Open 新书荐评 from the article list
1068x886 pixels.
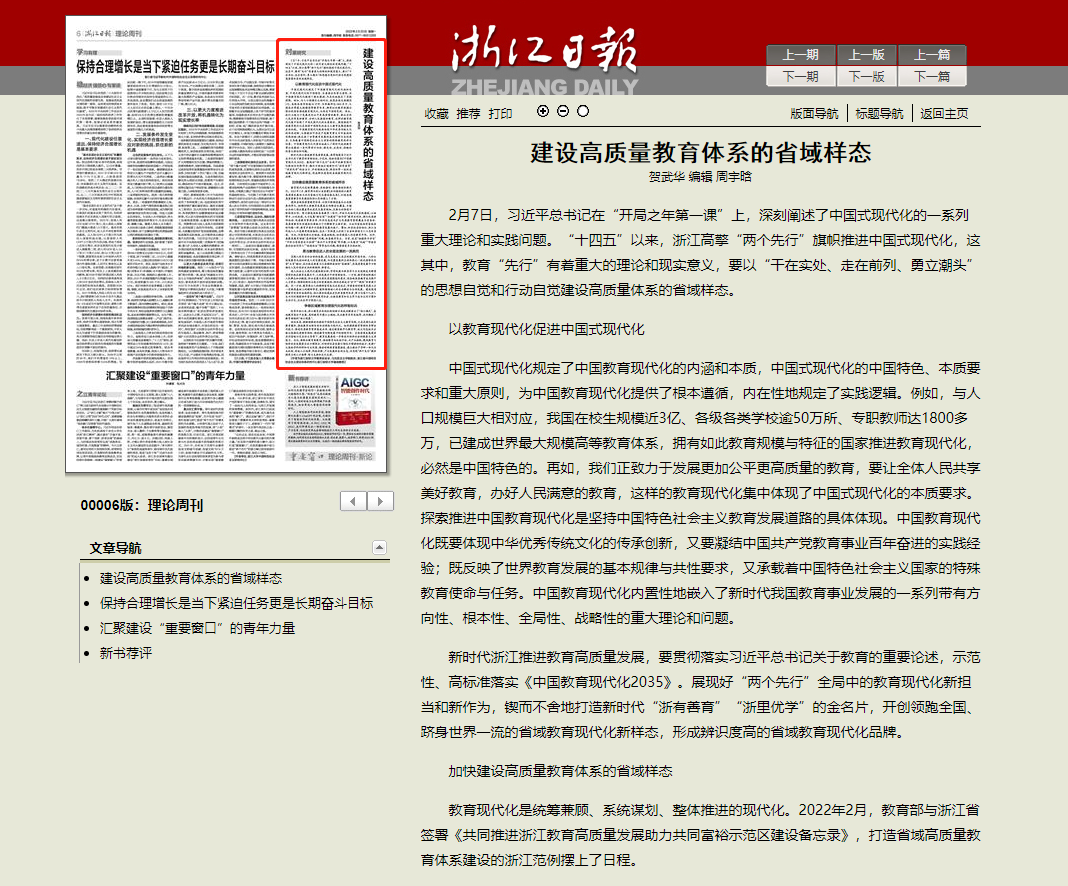[x=126, y=653]
